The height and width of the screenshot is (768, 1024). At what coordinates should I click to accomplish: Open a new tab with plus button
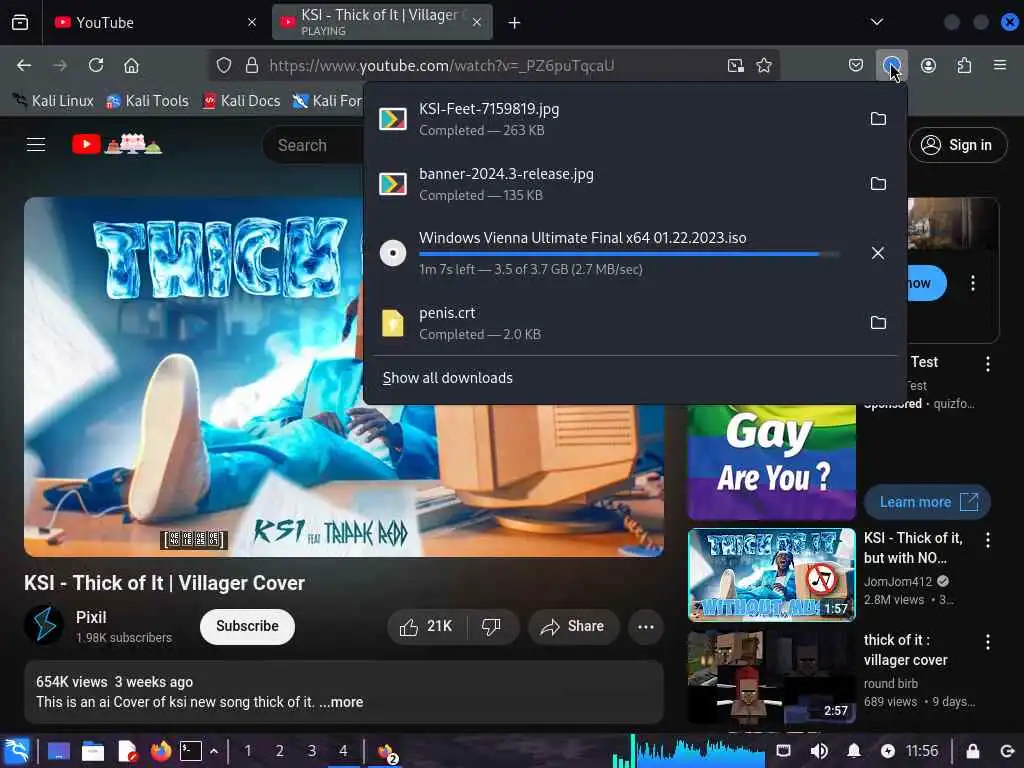[515, 23]
